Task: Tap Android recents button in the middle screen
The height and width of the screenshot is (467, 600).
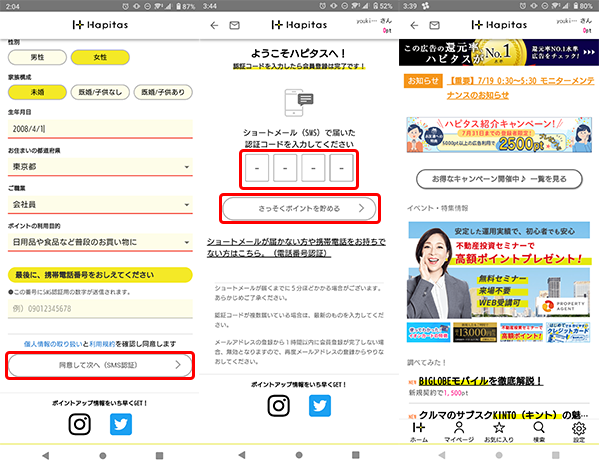Action: point(356,455)
